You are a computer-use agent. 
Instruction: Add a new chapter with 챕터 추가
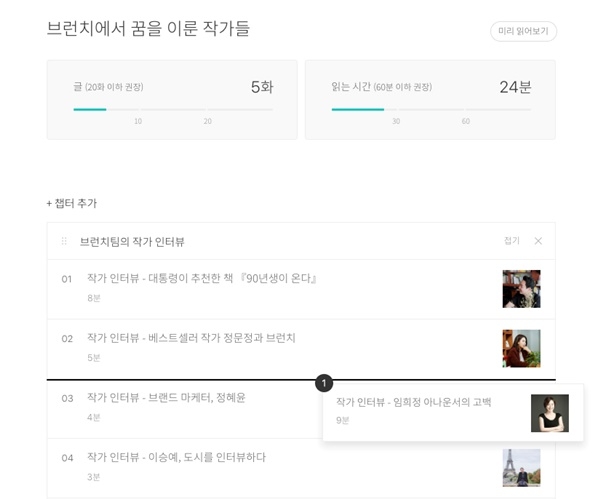pyautogui.click(x=72, y=203)
